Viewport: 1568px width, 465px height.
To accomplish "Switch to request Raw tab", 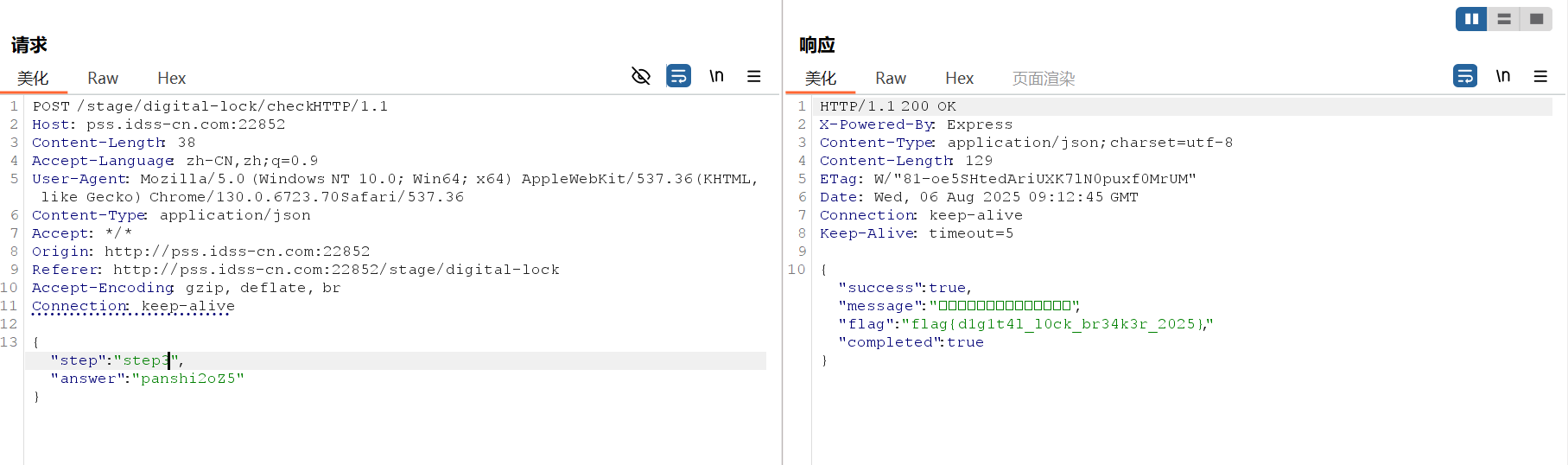I will [103, 79].
